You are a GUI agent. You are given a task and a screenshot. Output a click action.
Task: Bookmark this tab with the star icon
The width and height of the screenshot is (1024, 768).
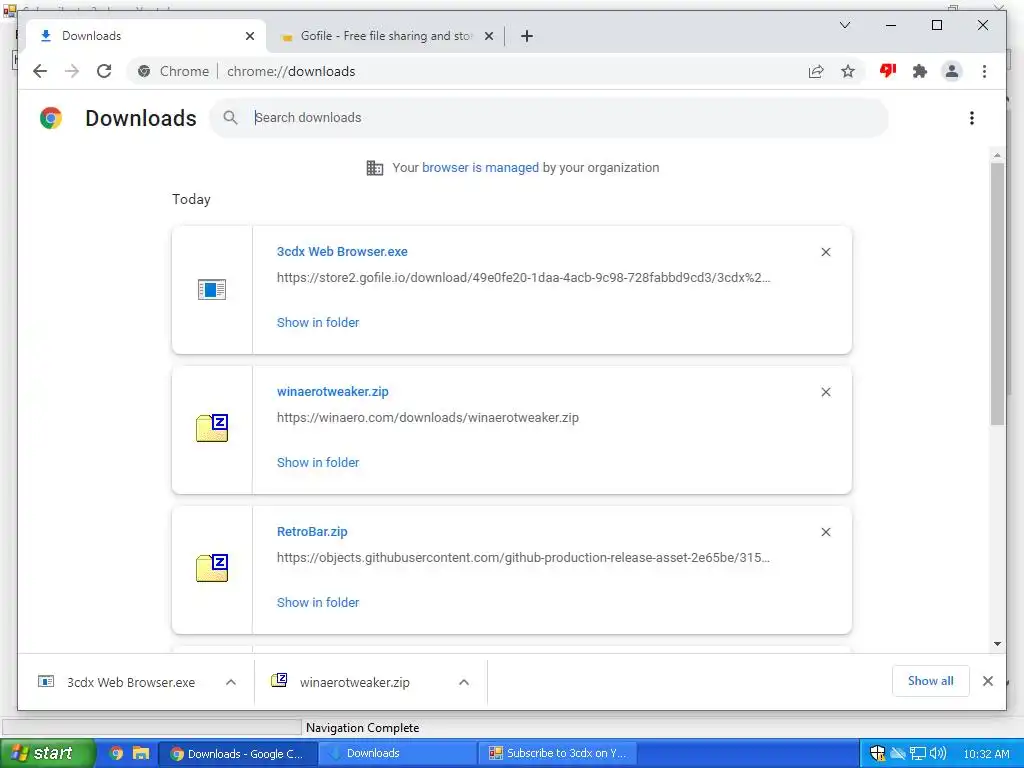[848, 71]
